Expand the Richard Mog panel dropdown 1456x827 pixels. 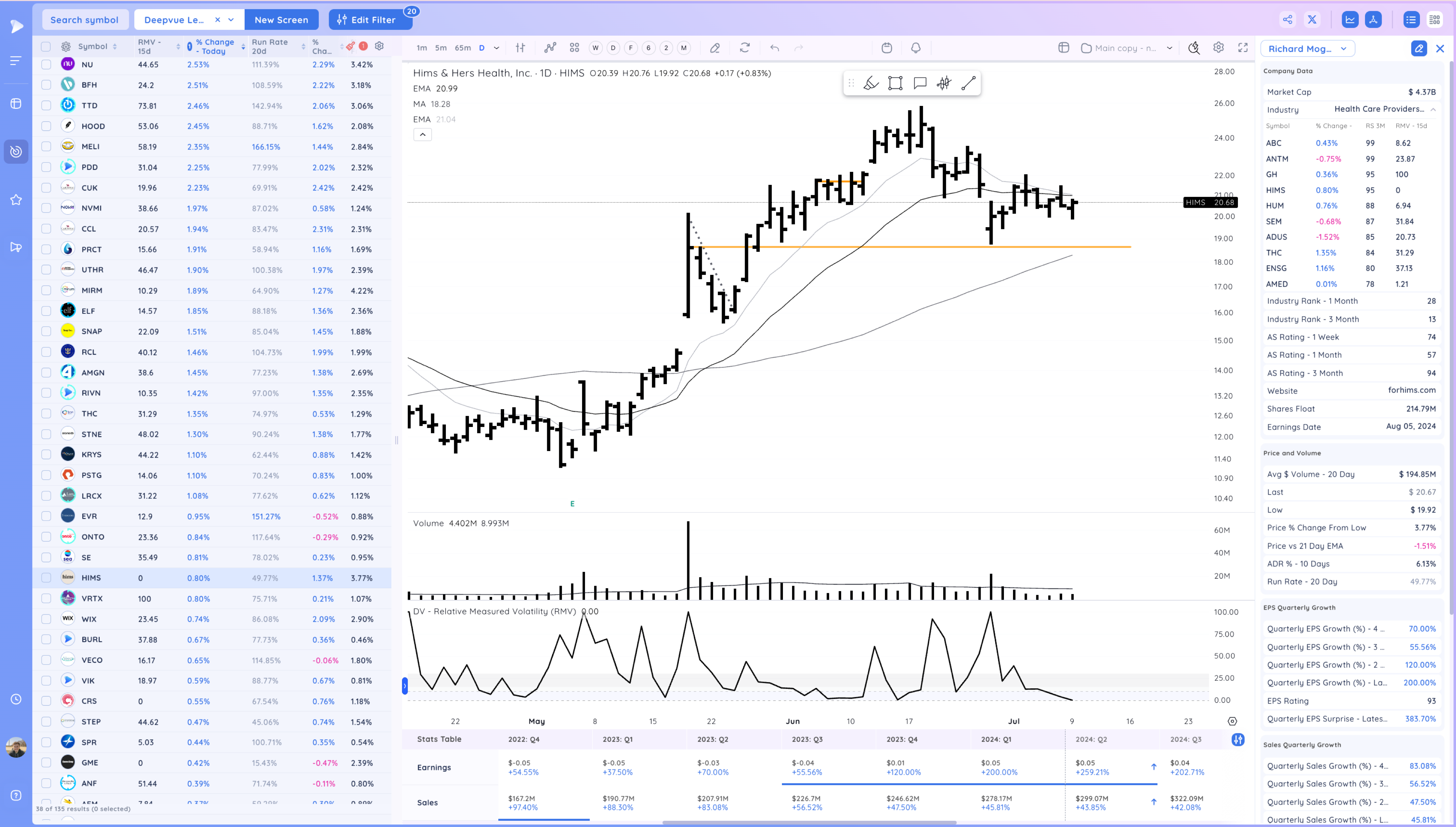pyautogui.click(x=1343, y=49)
